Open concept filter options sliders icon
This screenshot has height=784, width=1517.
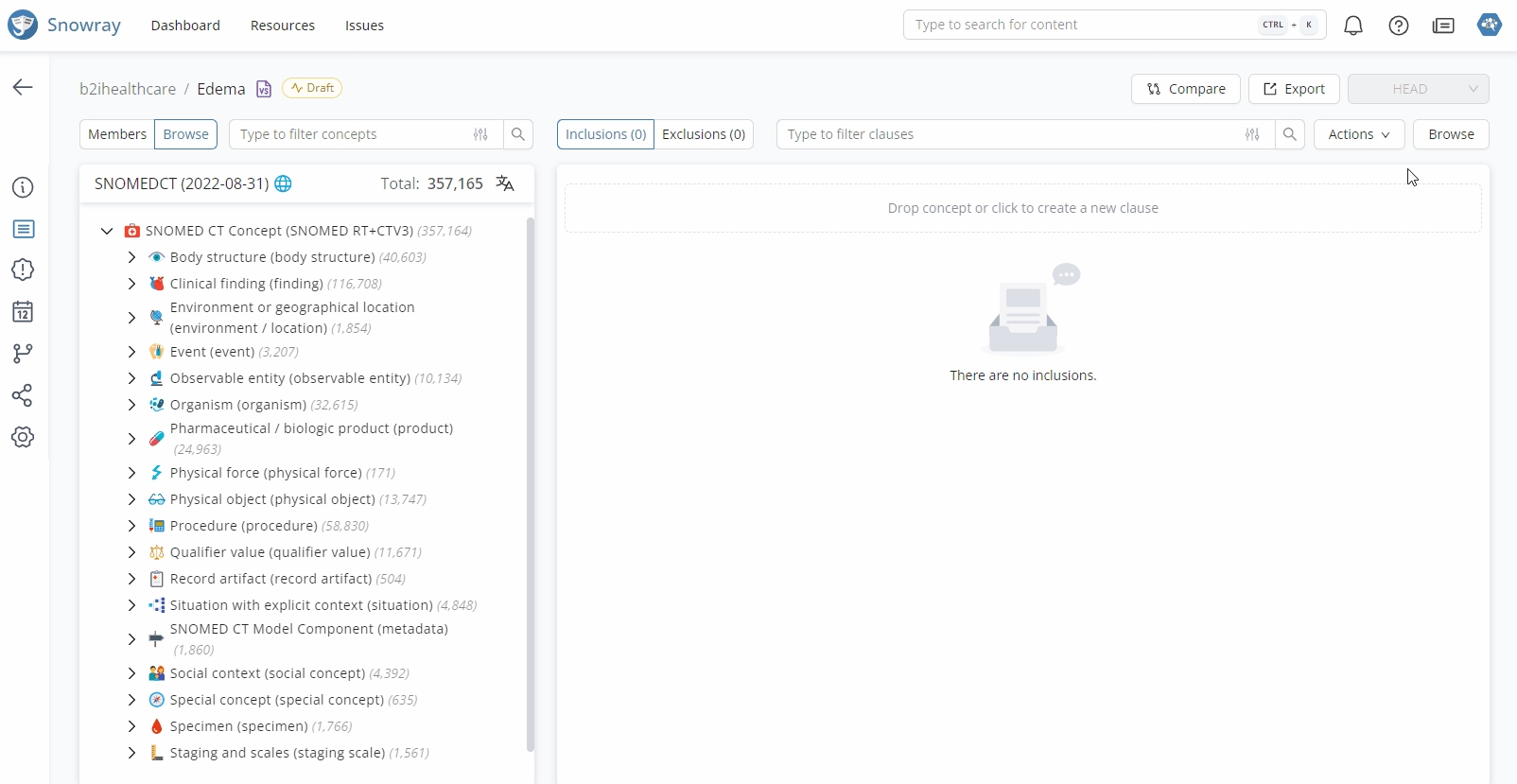[x=480, y=134]
